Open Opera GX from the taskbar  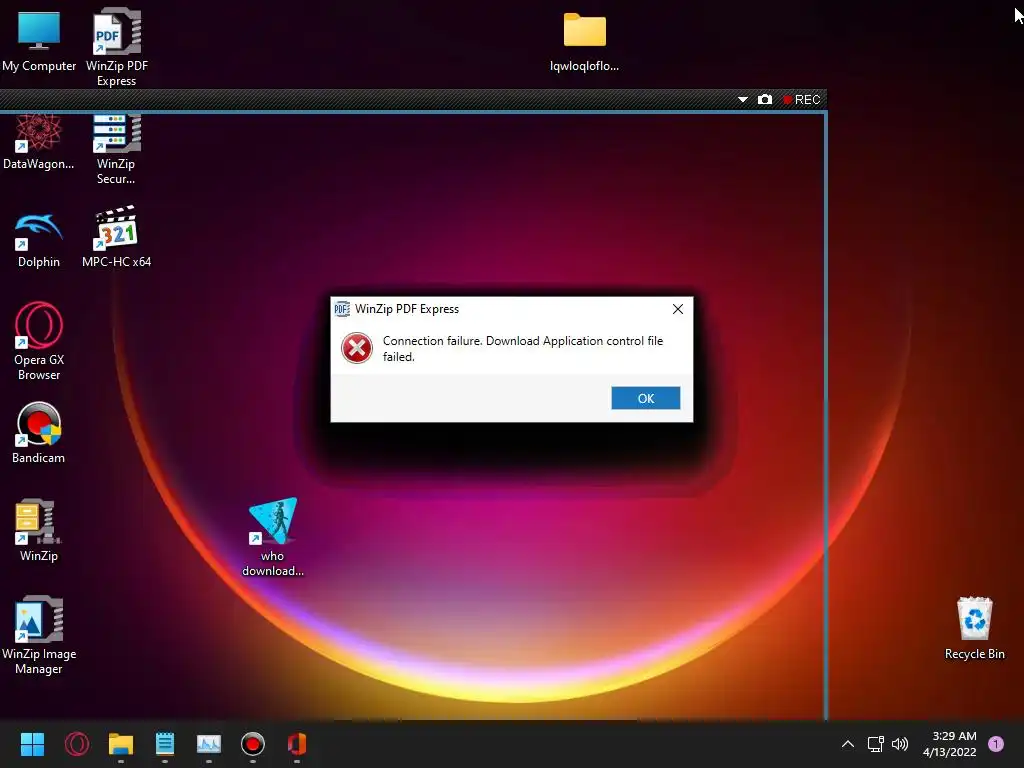coord(77,744)
